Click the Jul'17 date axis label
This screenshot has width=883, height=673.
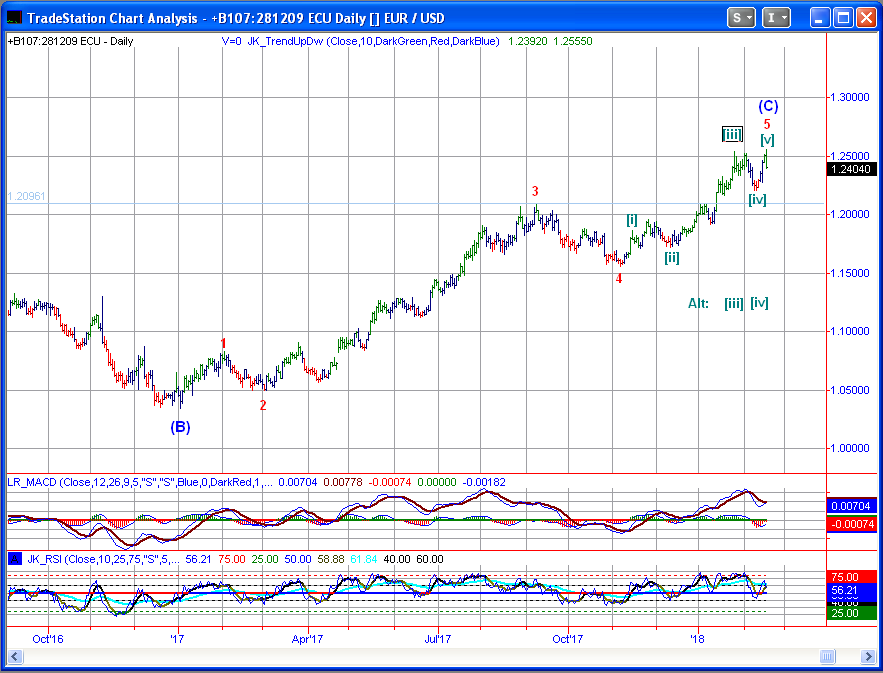(x=438, y=639)
